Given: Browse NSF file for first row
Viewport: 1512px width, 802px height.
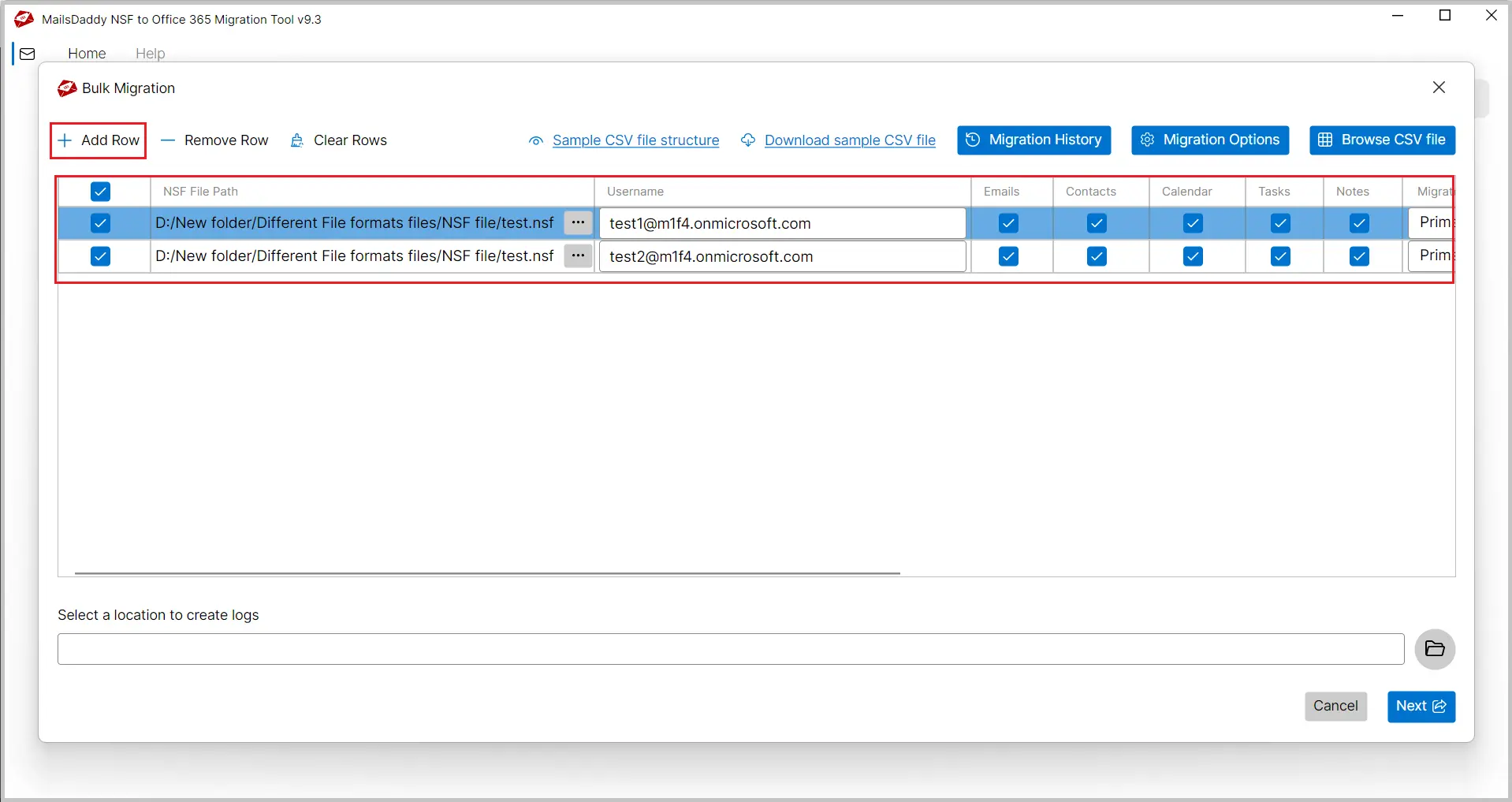Looking at the screenshot, I should coord(578,223).
